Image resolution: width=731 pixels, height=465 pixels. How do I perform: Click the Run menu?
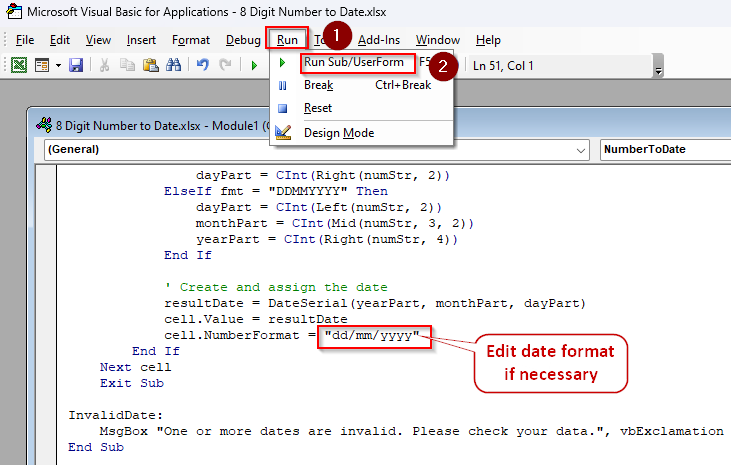pyautogui.click(x=287, y=40)
